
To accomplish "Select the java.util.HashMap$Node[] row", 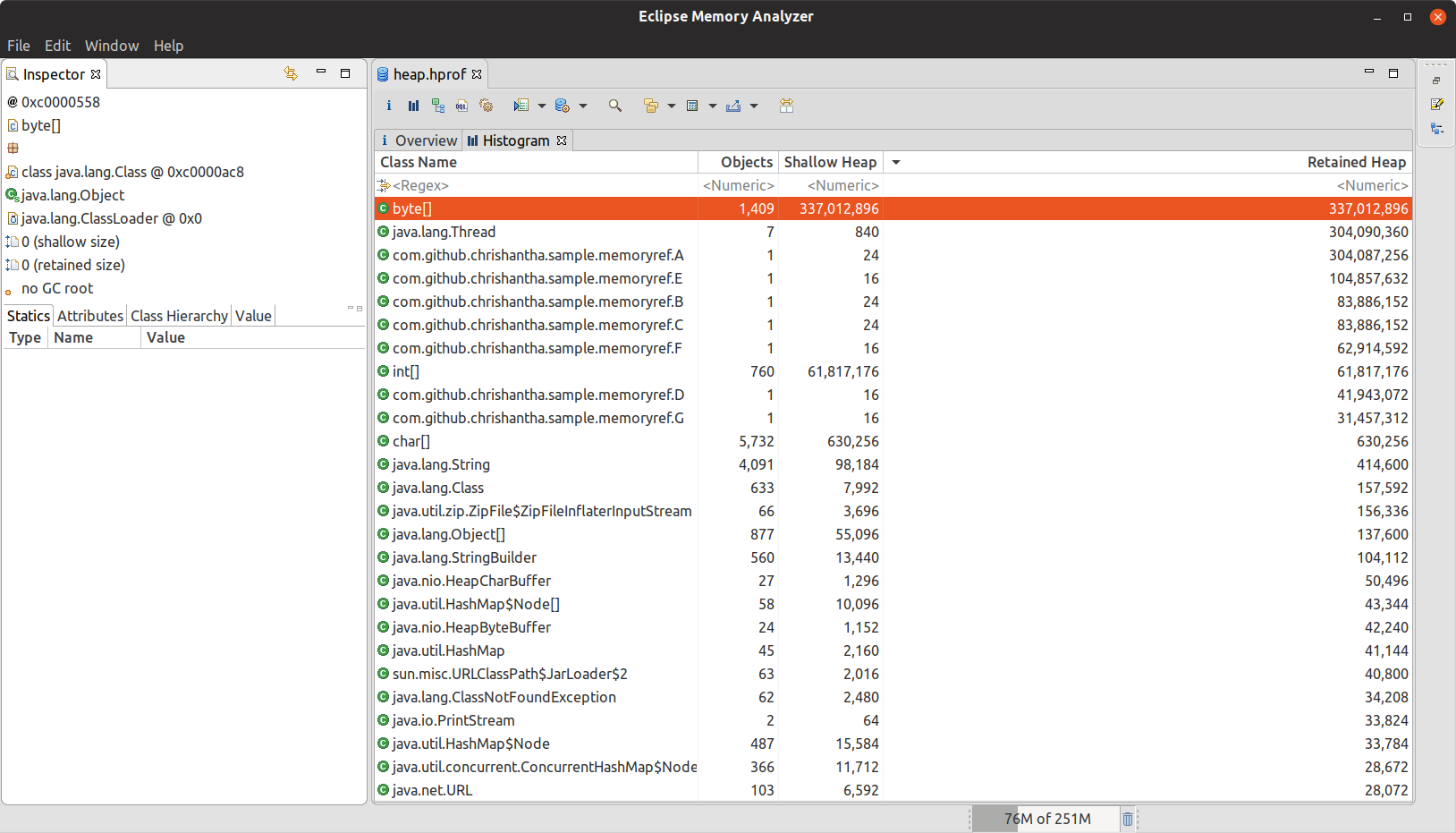I will coord(893,604).
